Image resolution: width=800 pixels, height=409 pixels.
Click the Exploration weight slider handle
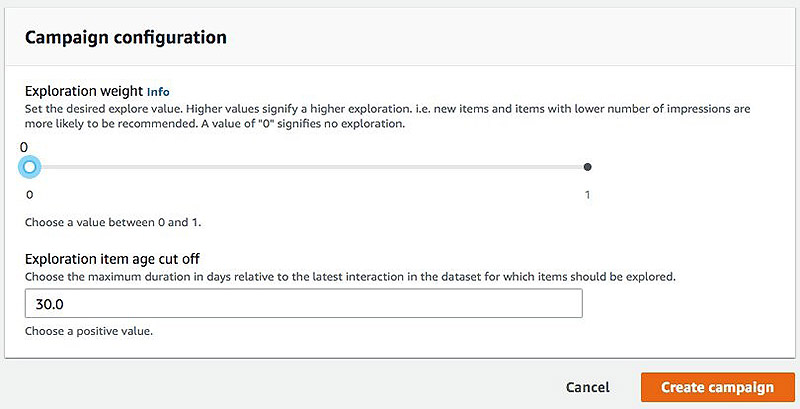[30, 167]
